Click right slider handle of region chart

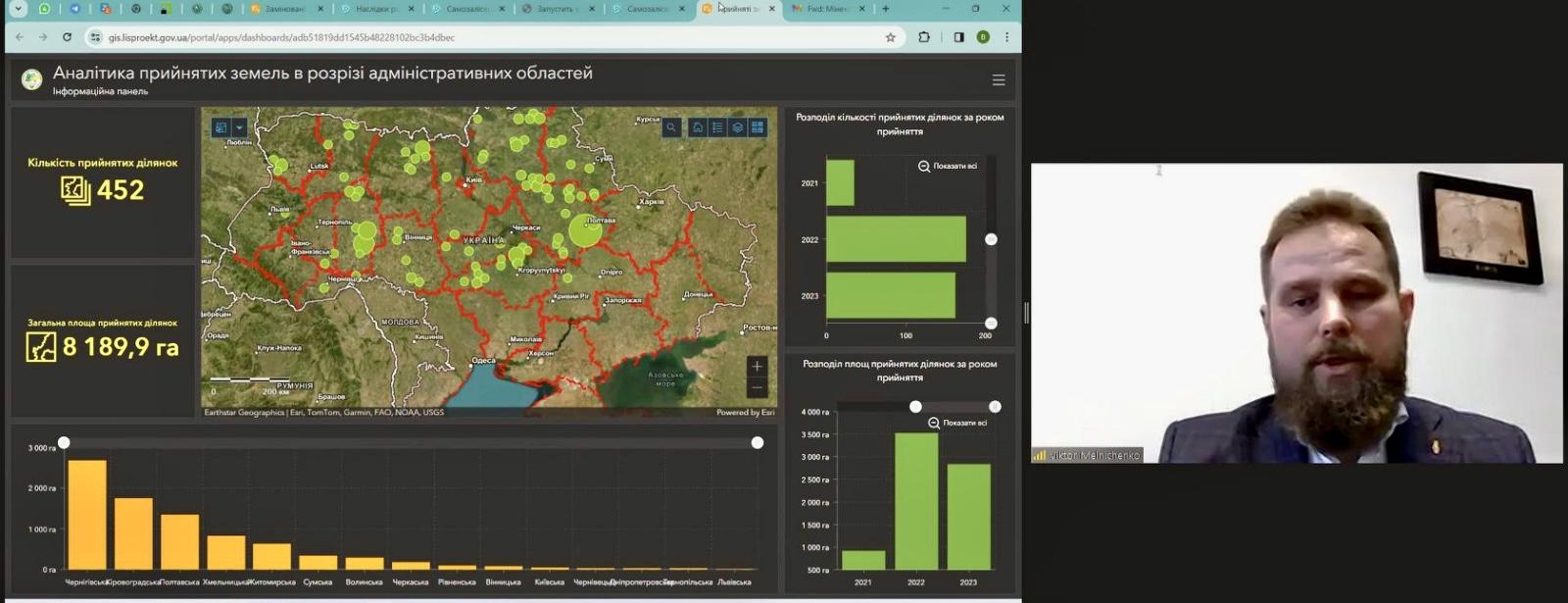[x=757, y=443]
